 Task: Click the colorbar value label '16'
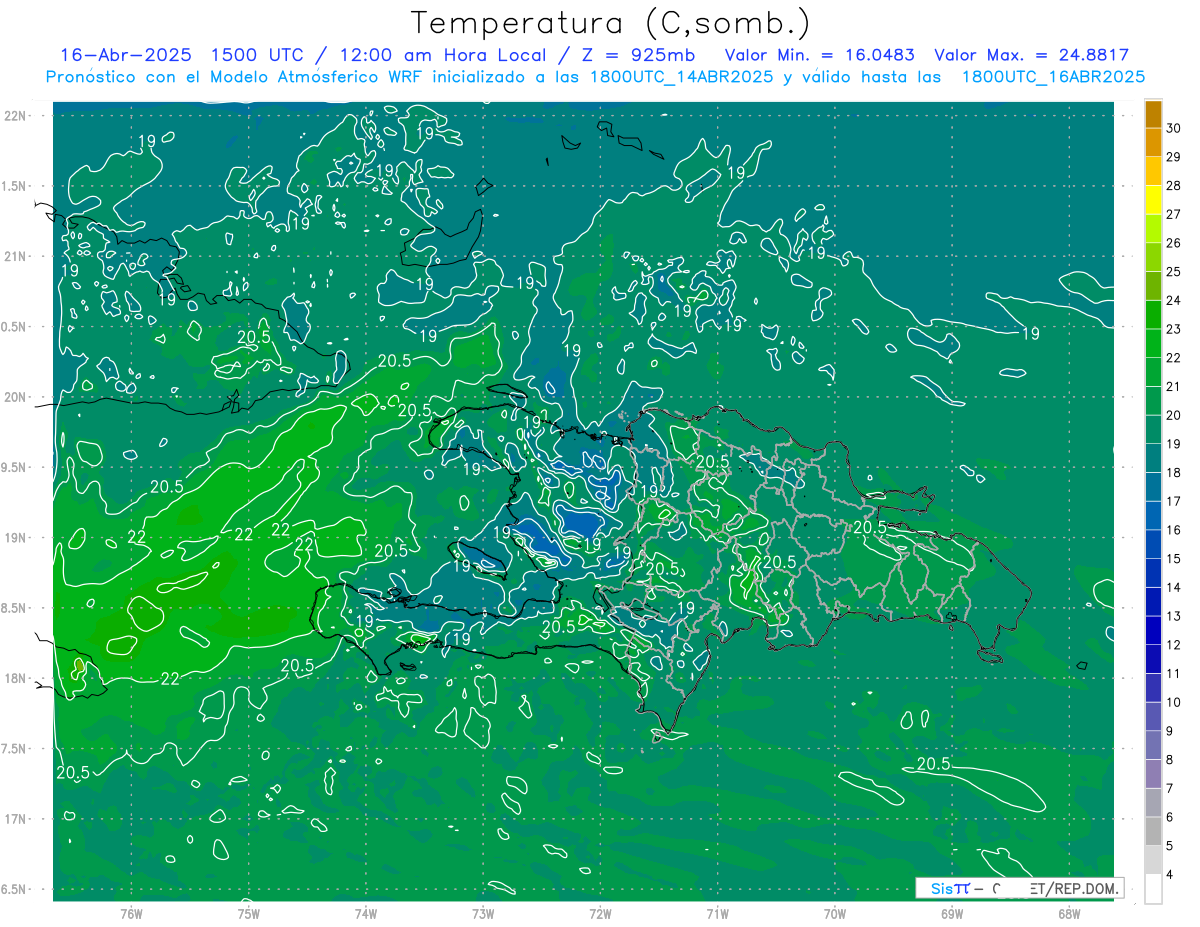pos(1174,530)
